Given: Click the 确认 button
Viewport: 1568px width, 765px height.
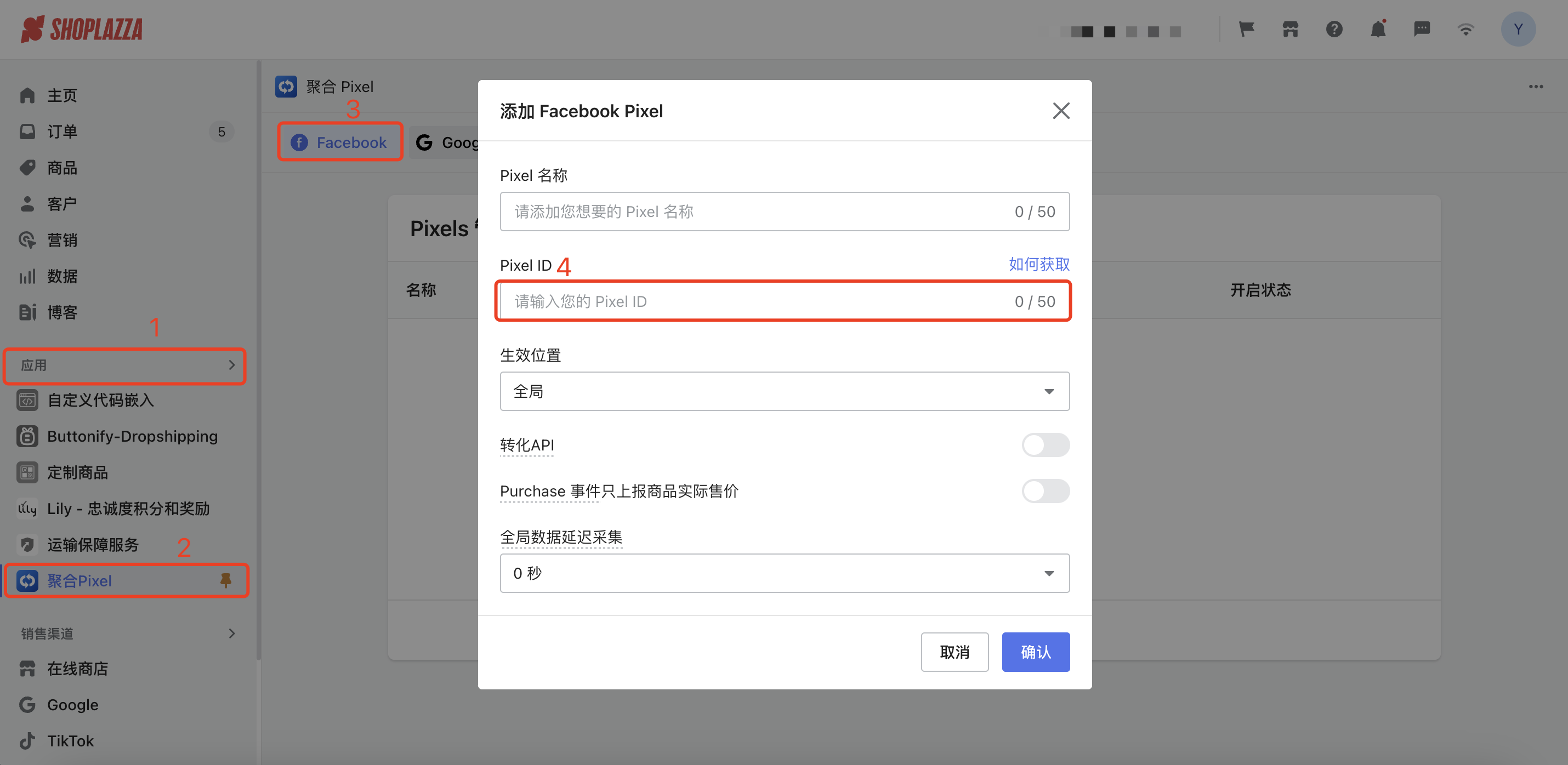Looking at the screenshot, I should [1036, 652].
